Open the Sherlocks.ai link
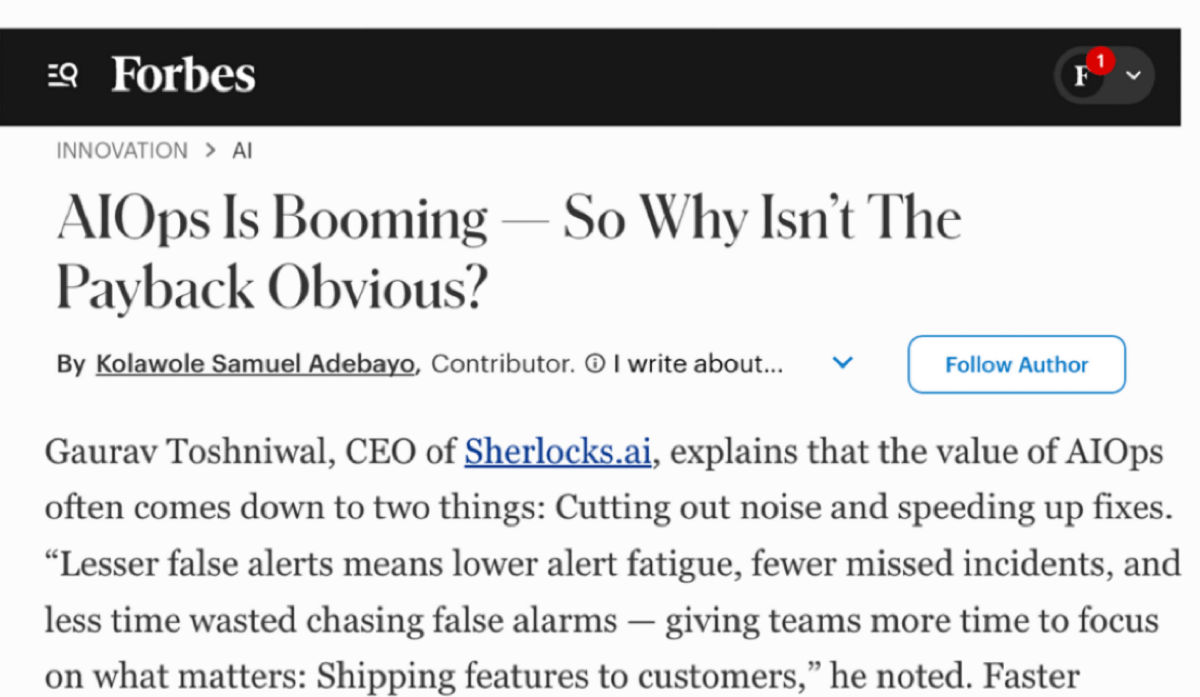The height and width of the screenshot is (697, 1200). [x=557, y=451]
